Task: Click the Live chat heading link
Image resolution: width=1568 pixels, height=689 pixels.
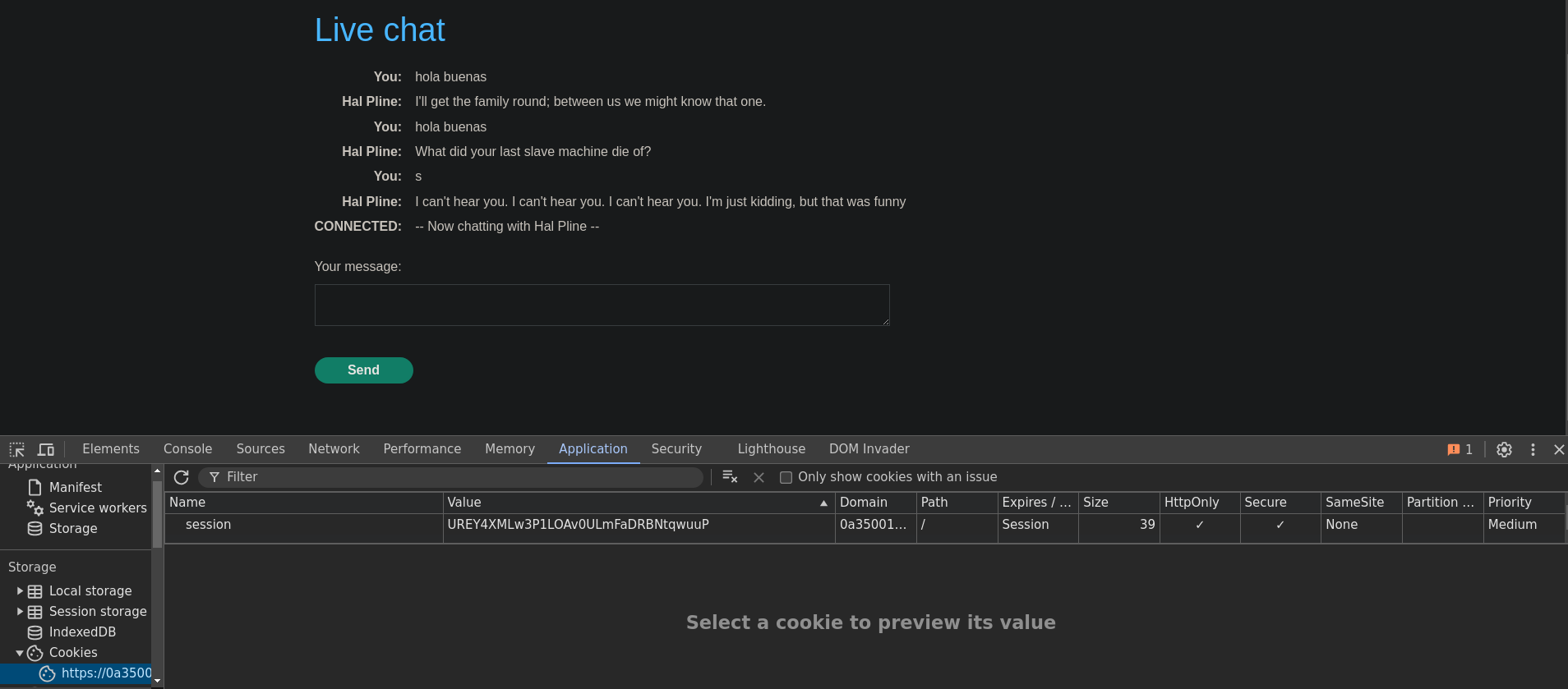Action: (380, 30)
